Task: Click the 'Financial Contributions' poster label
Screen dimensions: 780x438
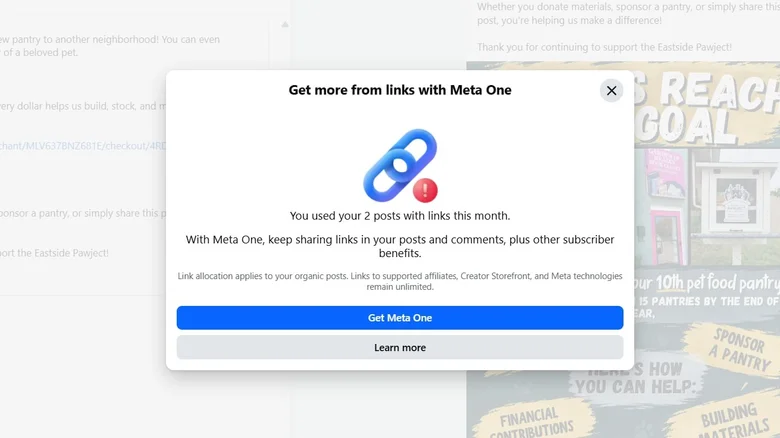Action: [x=535, y=422]
